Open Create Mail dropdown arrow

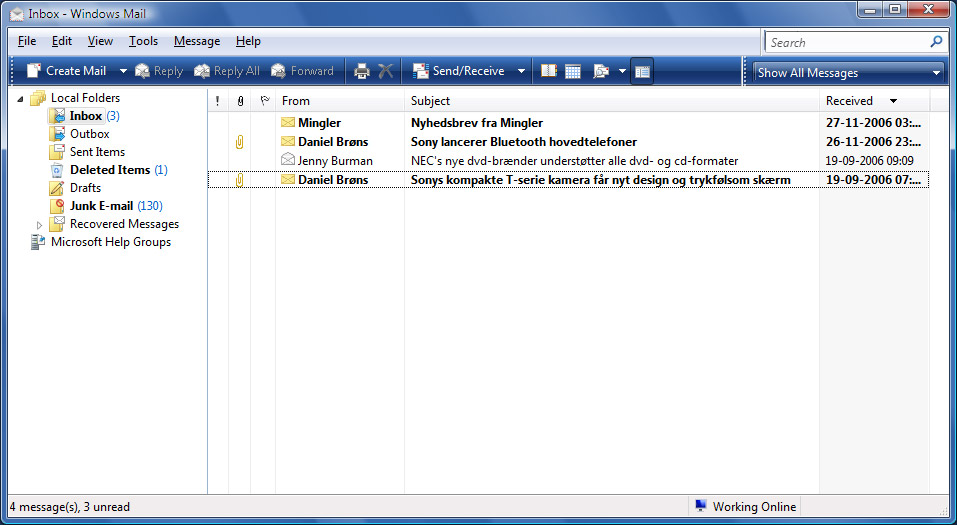coord(123,71)
